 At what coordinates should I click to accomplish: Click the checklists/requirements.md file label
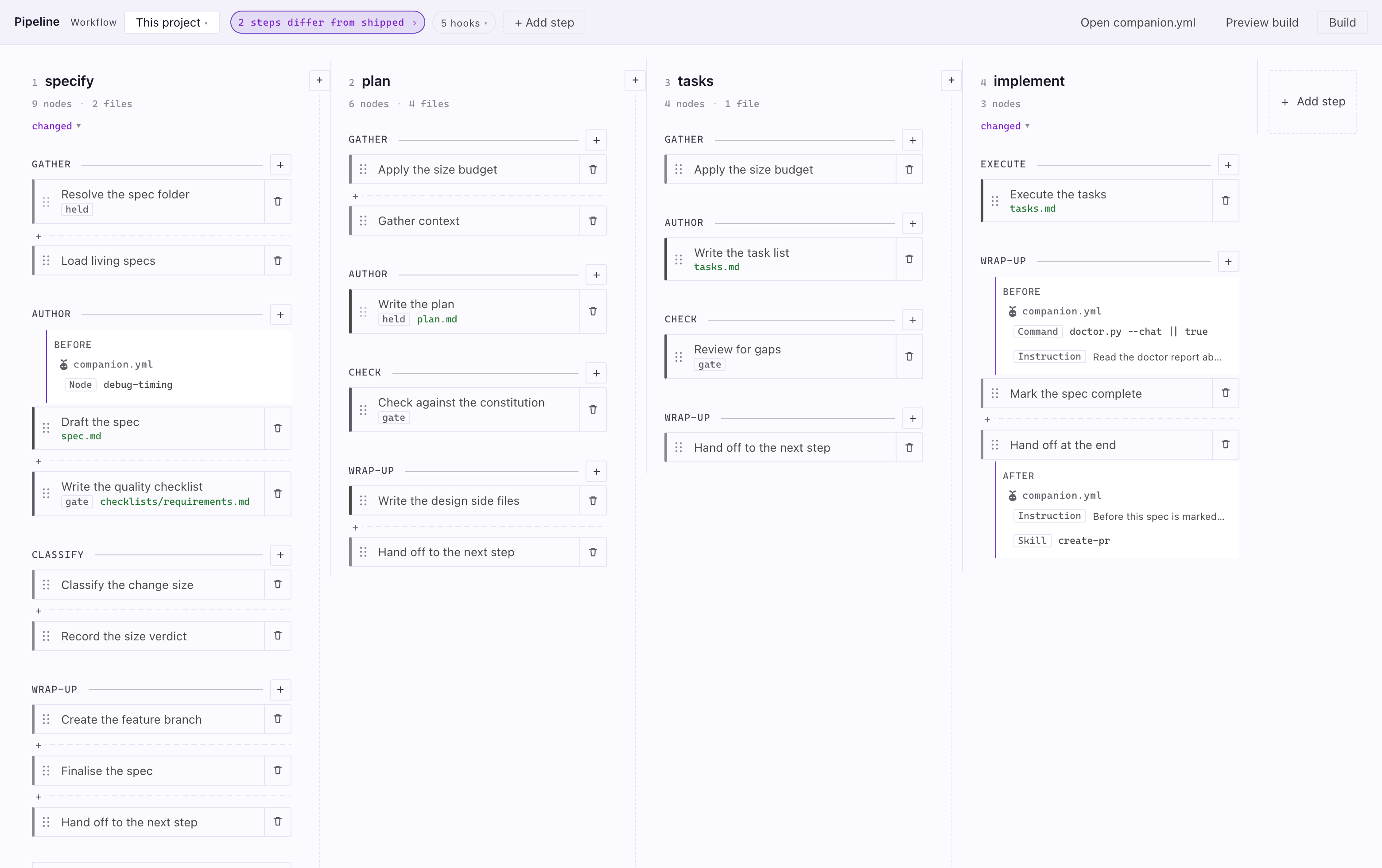click(175, 501)
